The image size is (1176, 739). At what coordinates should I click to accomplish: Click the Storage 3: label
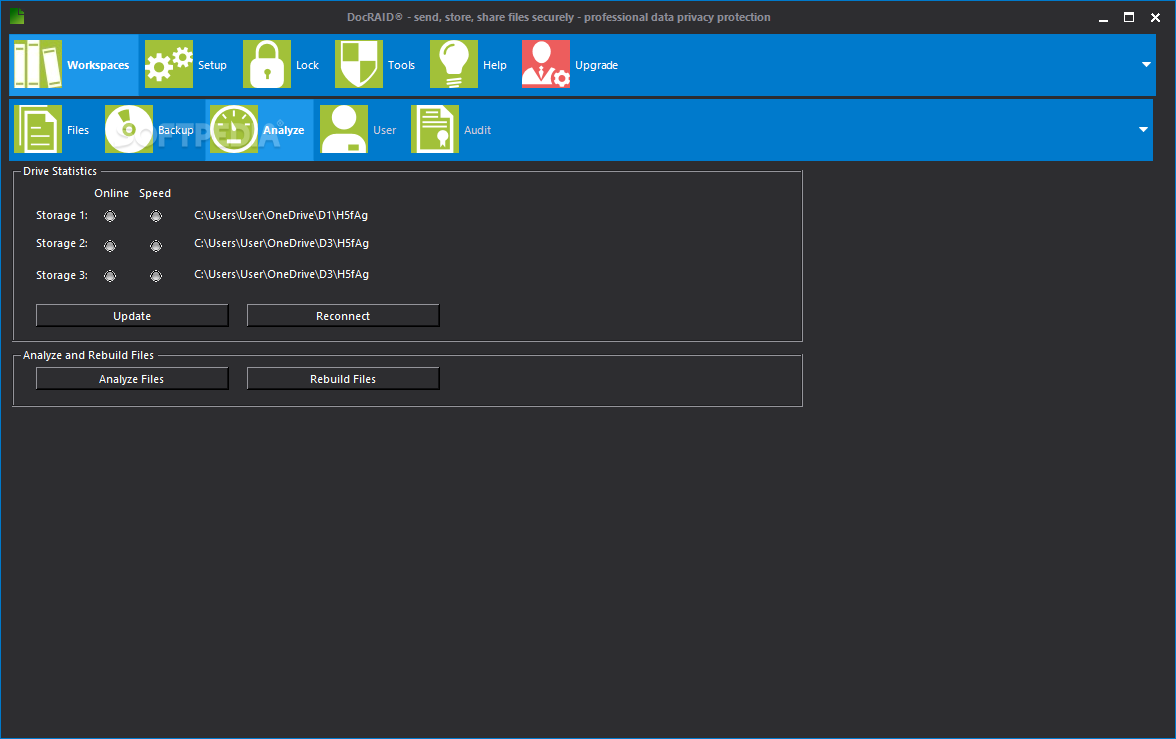62,275
